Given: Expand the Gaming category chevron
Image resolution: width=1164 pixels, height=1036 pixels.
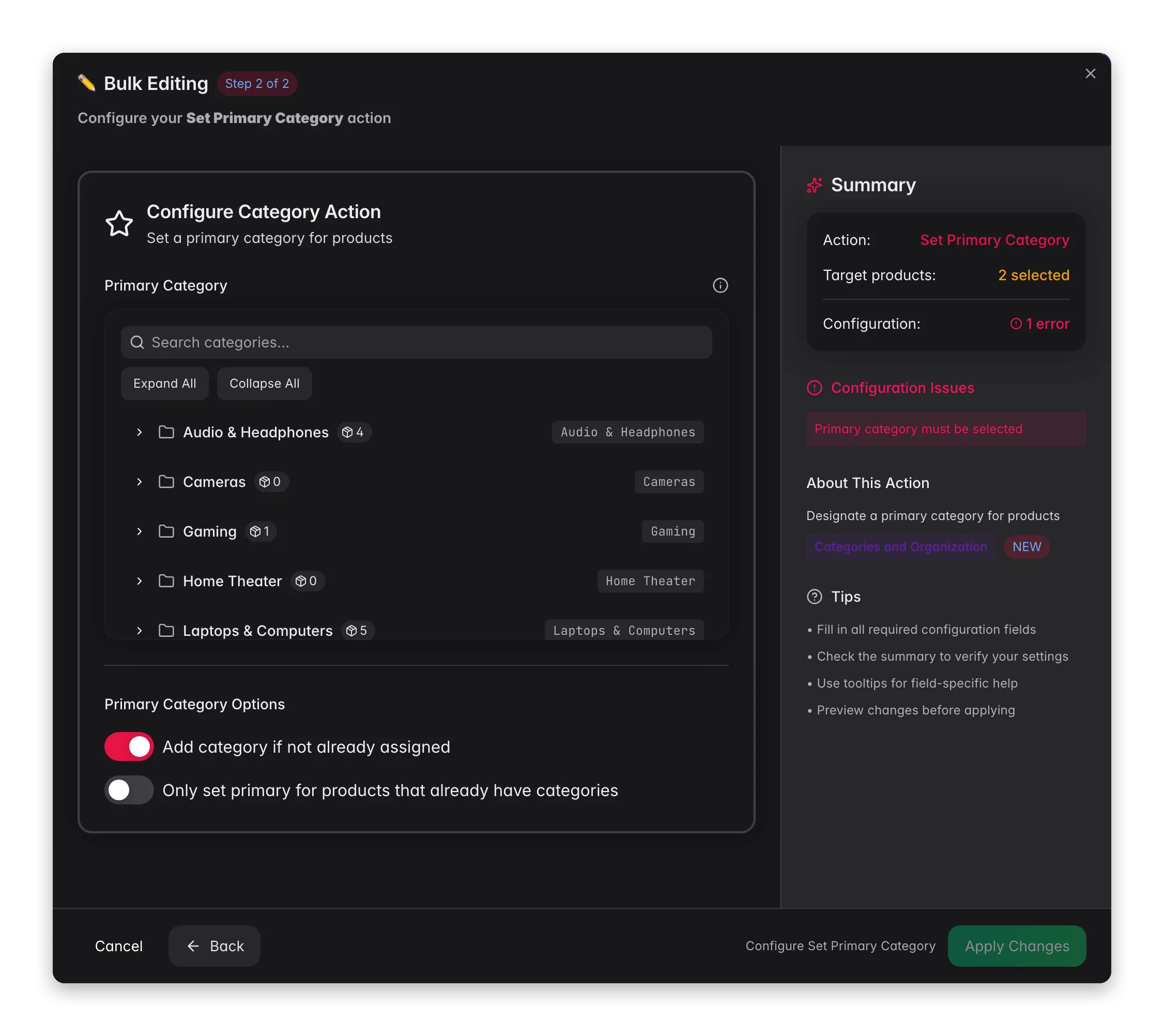Looking at the screenshot, I should tap(139, 531).
